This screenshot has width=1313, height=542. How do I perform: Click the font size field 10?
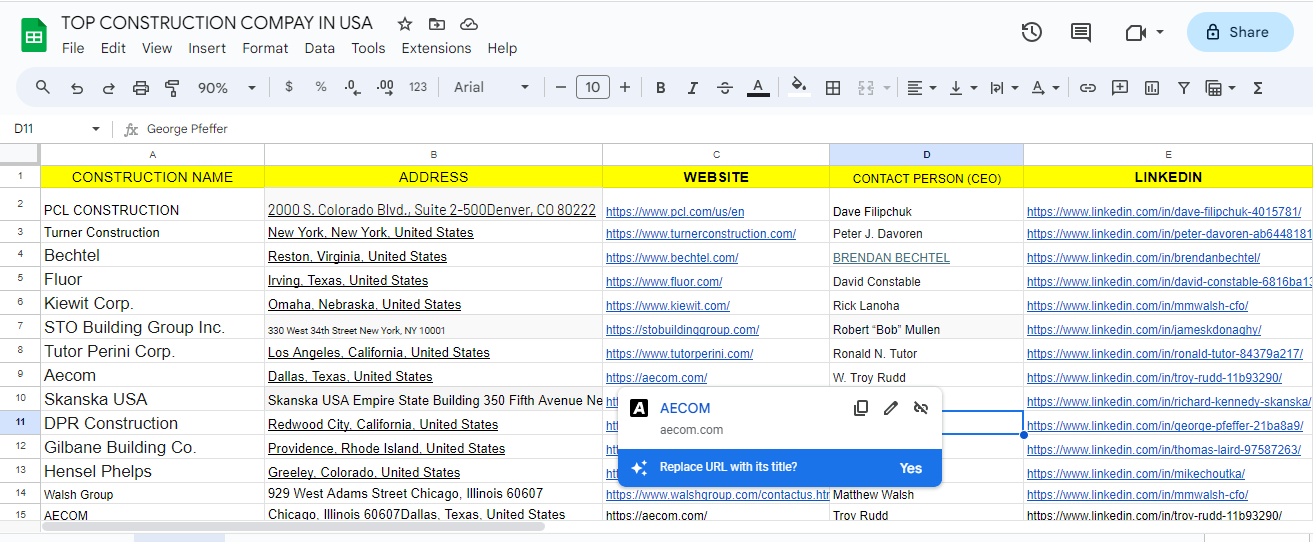[593, 88]
